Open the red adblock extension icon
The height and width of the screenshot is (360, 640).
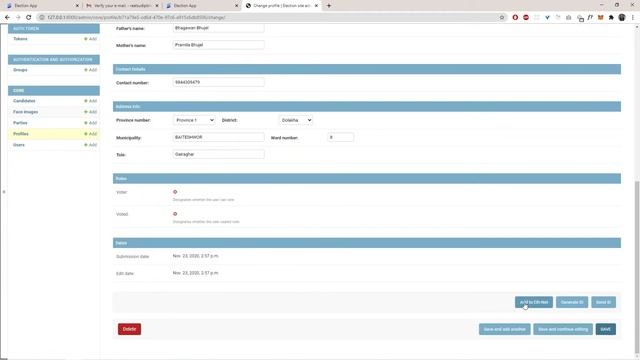click(x=526, y=18)
